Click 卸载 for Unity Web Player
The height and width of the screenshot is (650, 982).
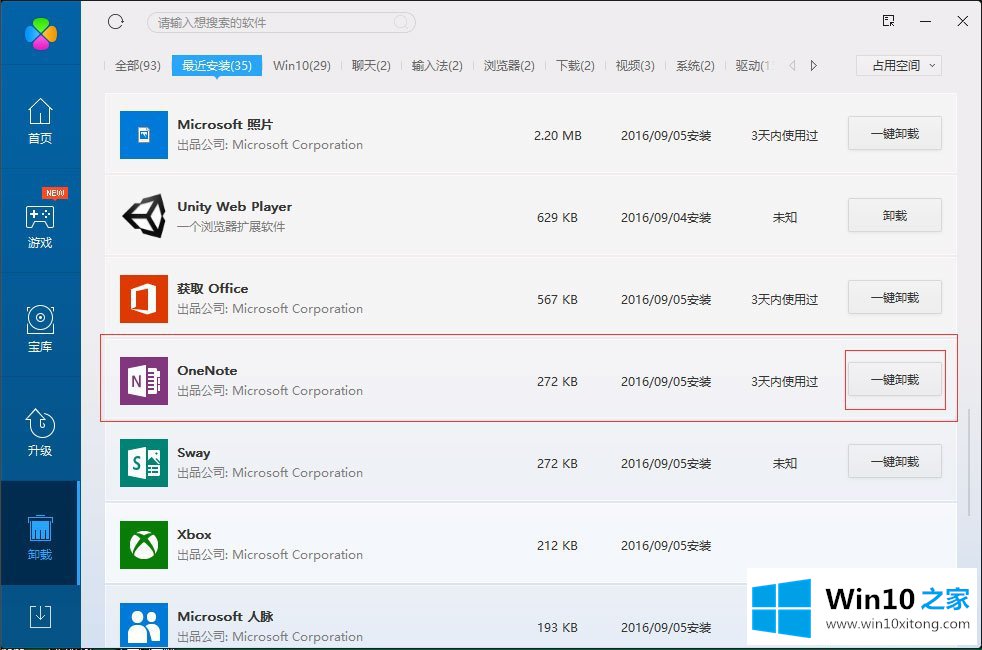click(894, 215)
